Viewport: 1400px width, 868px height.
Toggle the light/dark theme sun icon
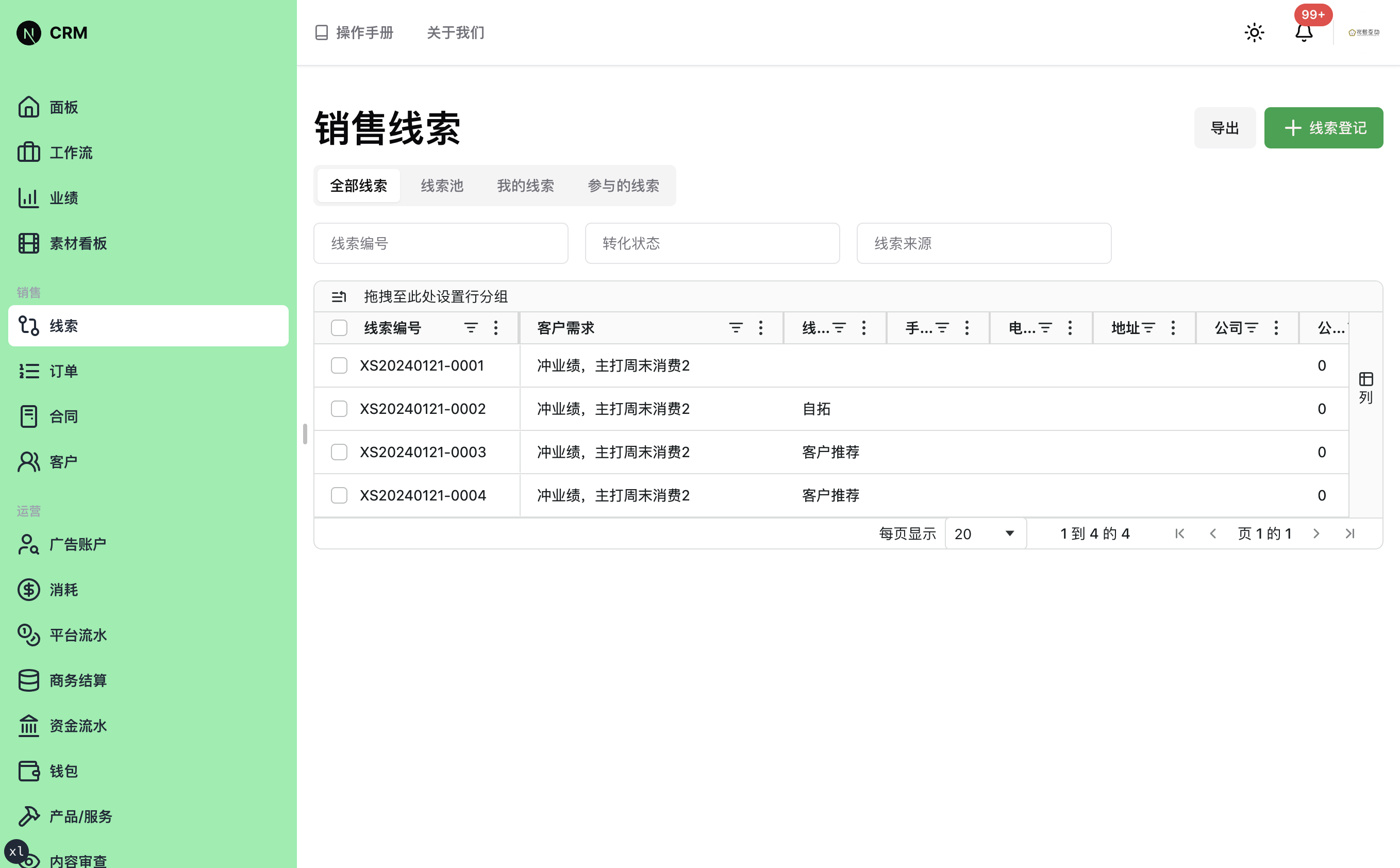coord(1254,32)
